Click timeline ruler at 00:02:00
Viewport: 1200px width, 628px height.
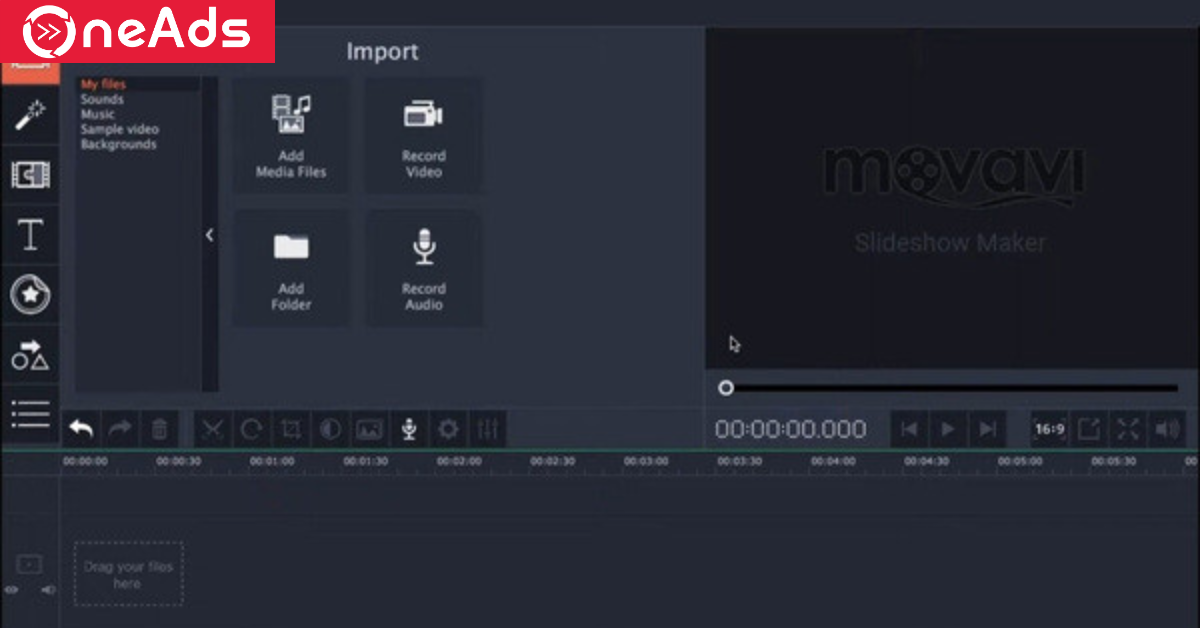459,461
